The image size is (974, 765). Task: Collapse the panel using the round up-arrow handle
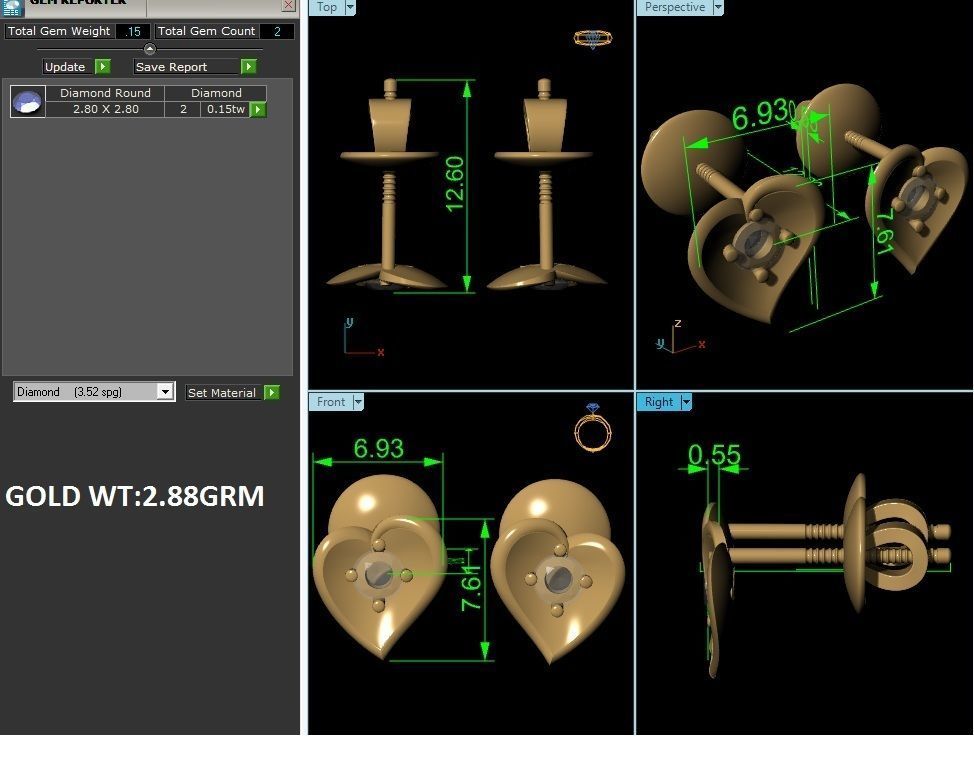[x=150, y=49]
